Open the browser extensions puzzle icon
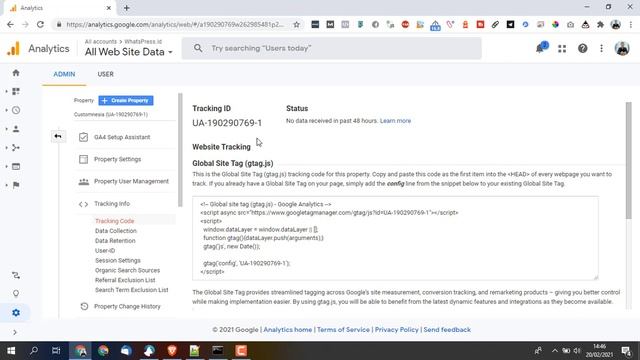 click(600, 24)
